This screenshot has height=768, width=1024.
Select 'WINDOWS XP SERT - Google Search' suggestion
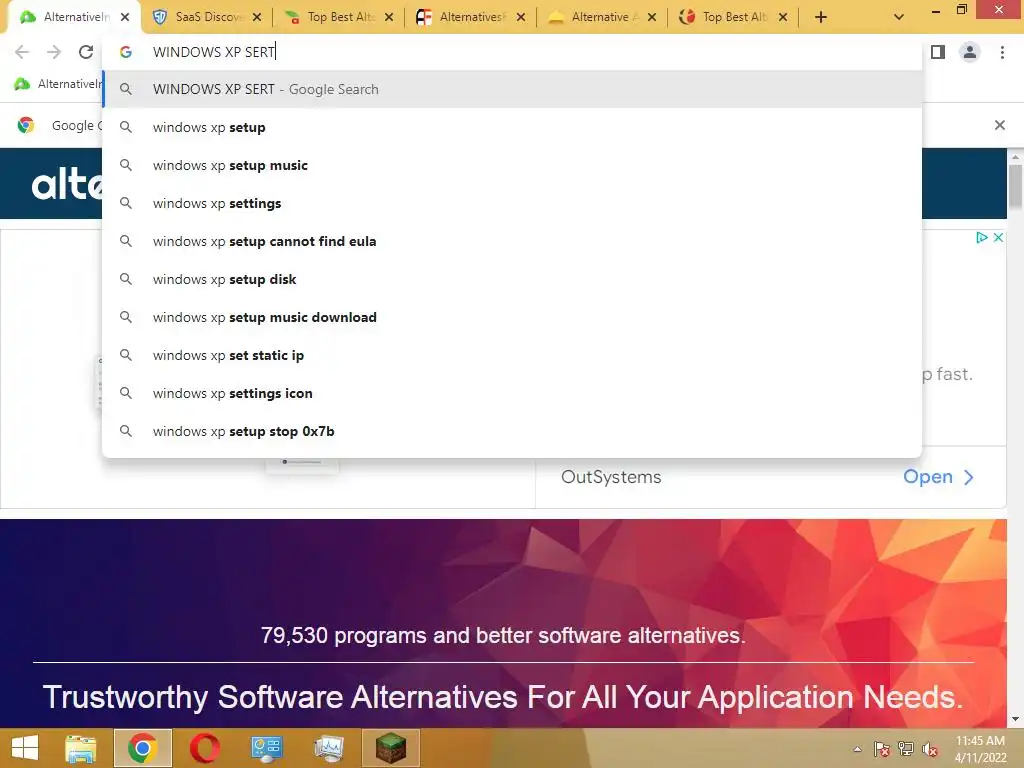513,89
